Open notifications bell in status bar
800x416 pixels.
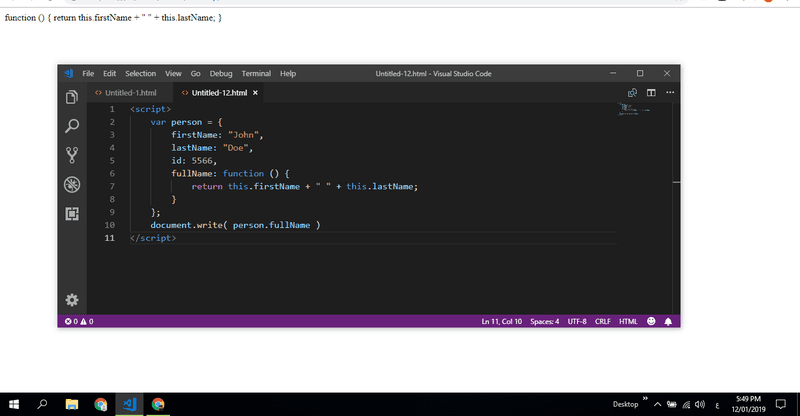pyautogui.click(x=668, y=321)
